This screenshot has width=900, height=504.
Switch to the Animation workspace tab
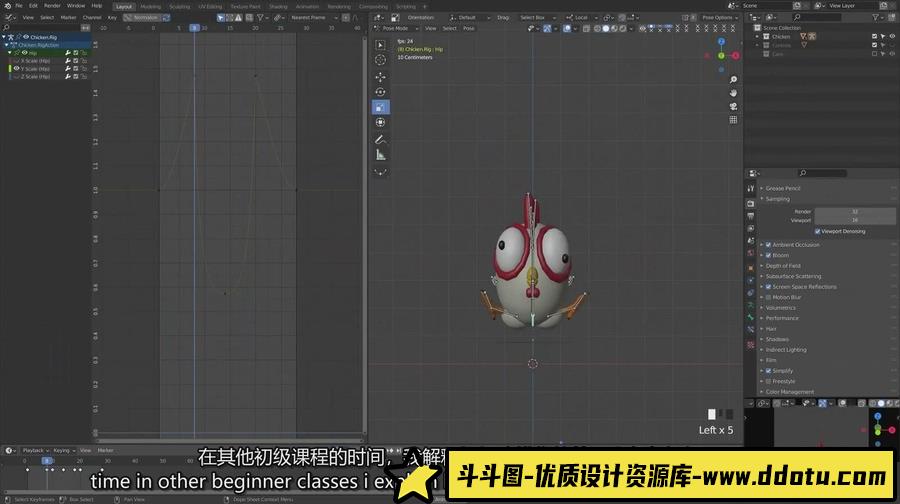pyautogui.click(x=307, y=6)
